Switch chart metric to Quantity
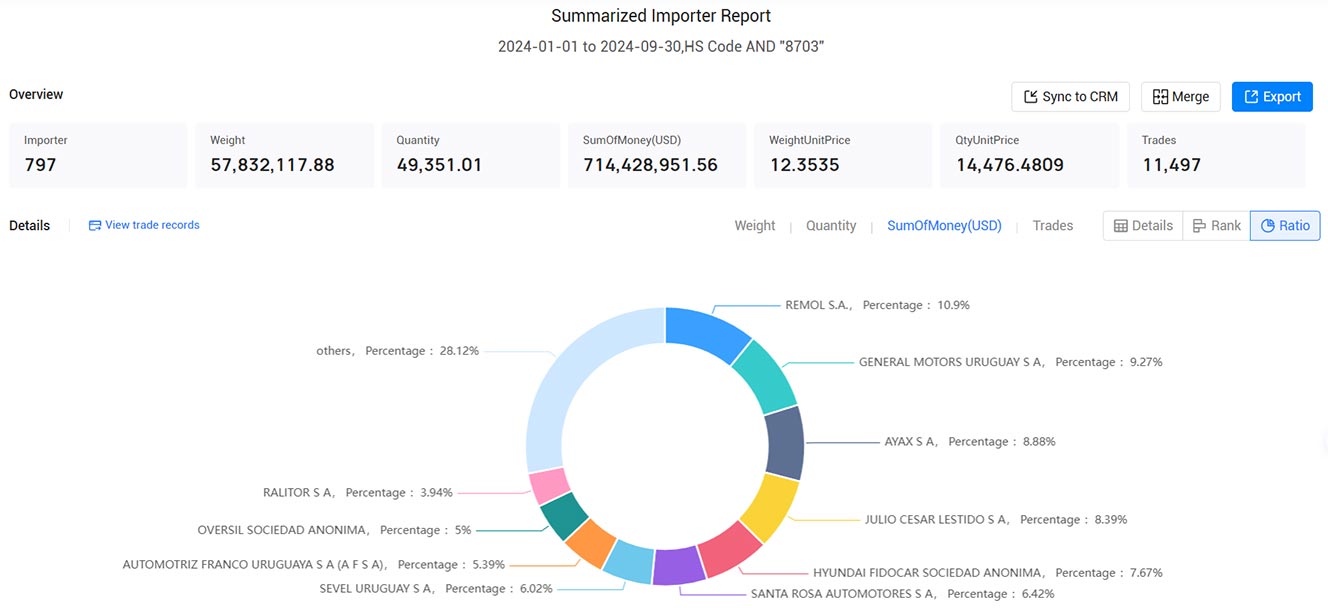 831,226
